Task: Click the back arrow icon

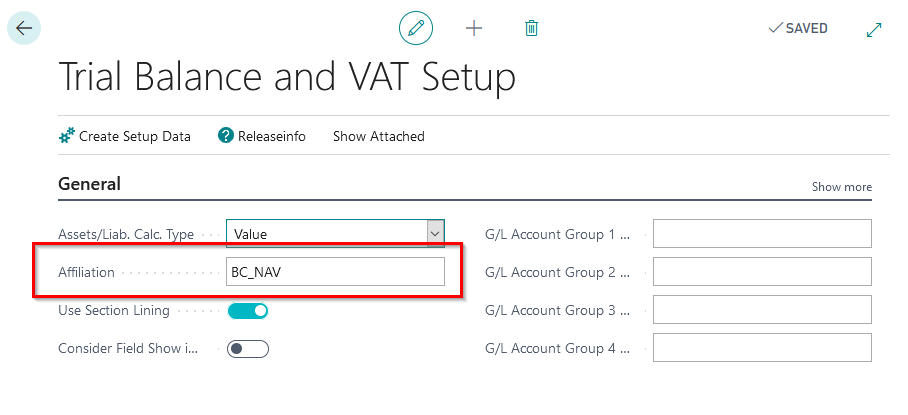Action: [23, 28]
